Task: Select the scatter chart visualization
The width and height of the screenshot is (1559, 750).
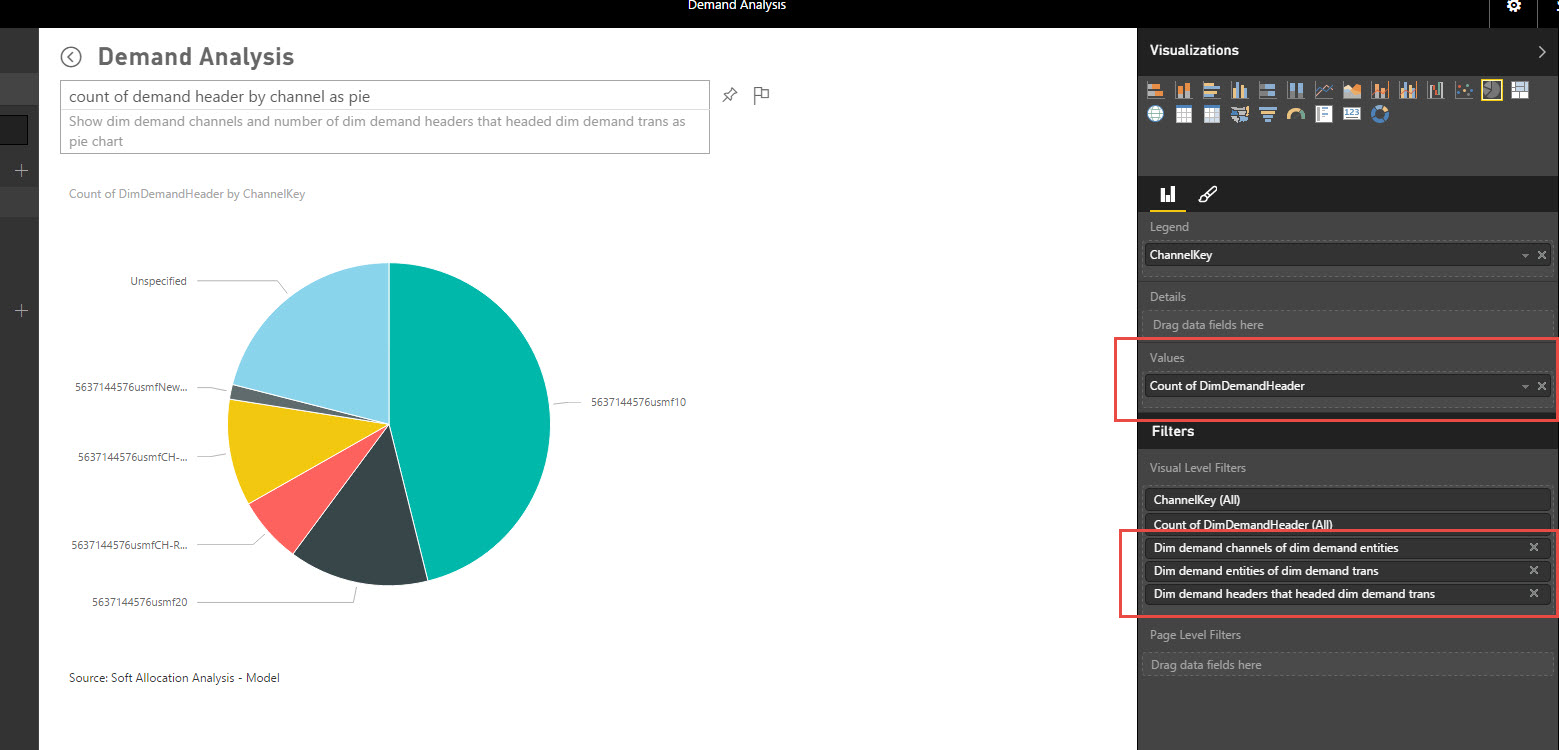Action: tap(1464, 90)
